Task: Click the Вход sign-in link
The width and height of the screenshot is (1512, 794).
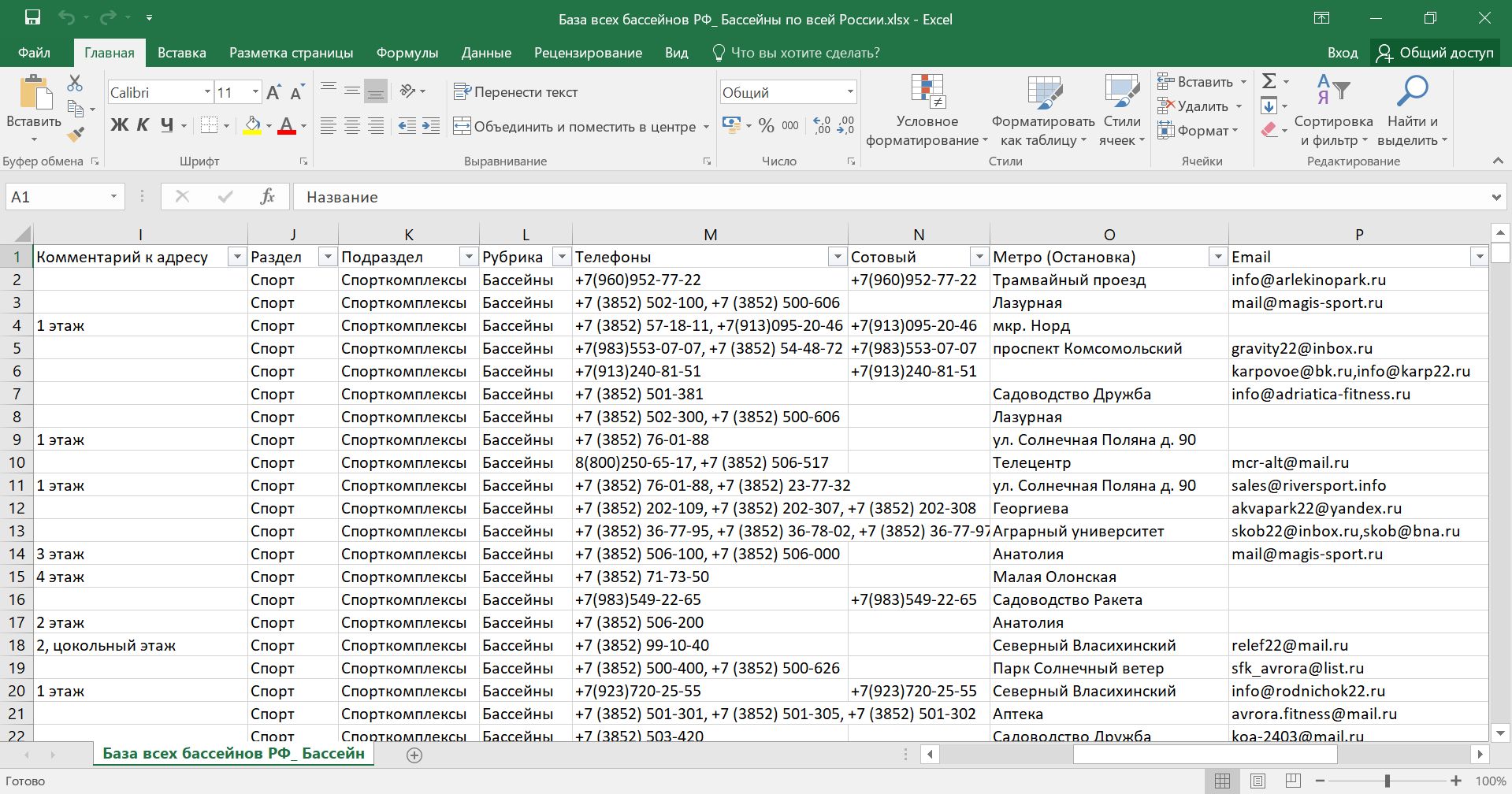Action: pyautogui.click(x=1342, y=53)
